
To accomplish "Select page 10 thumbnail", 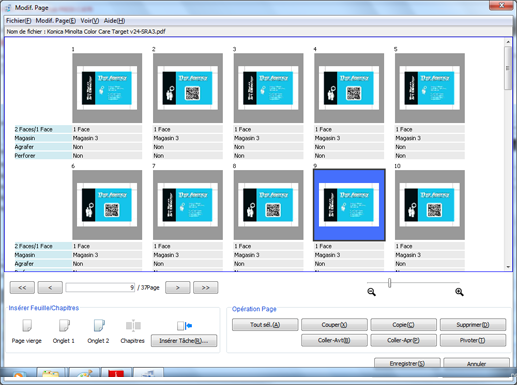I will [x=430, y=205].
